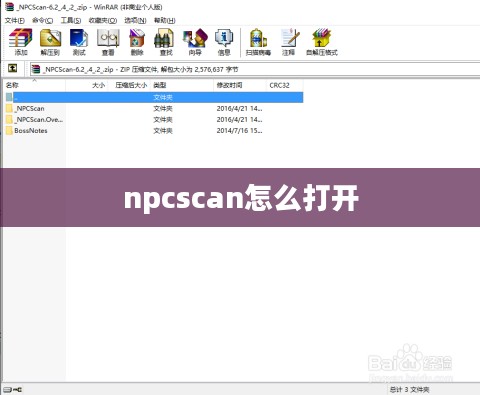Click the Add (添加) toolbar icon
Screen dimensions: 480x395
click(x=21, y=38)
